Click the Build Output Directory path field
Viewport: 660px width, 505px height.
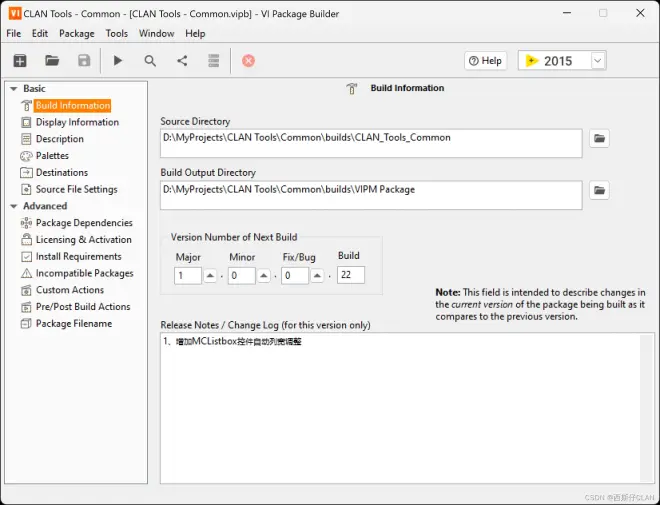(371, 195)
